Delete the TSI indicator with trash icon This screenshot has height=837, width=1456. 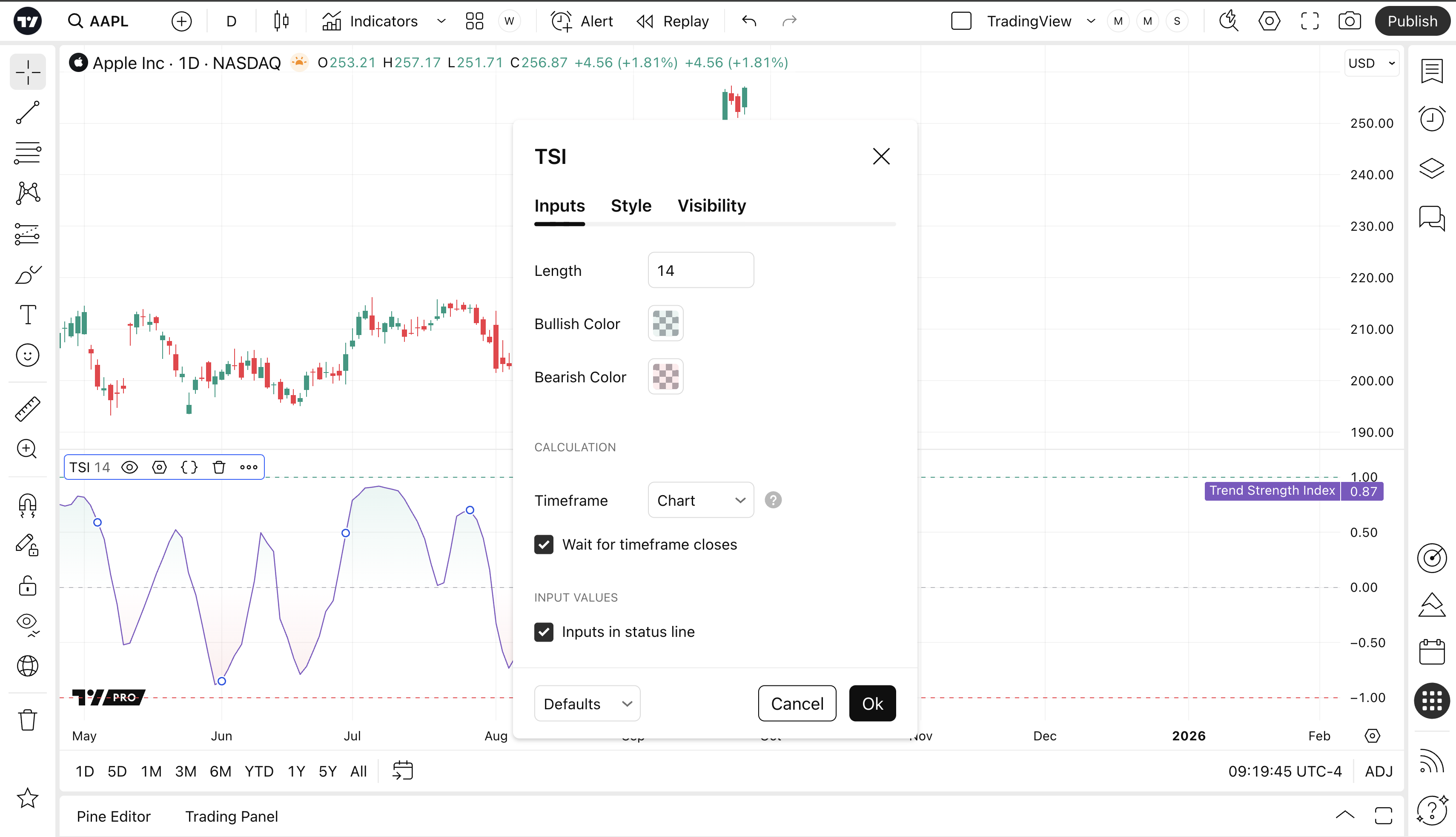point(219,467)
